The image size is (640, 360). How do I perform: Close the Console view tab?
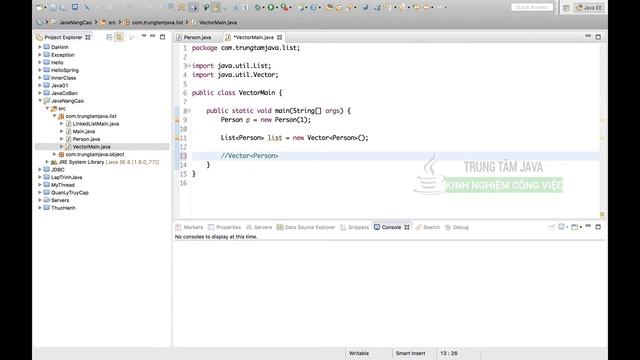point(407,227)
